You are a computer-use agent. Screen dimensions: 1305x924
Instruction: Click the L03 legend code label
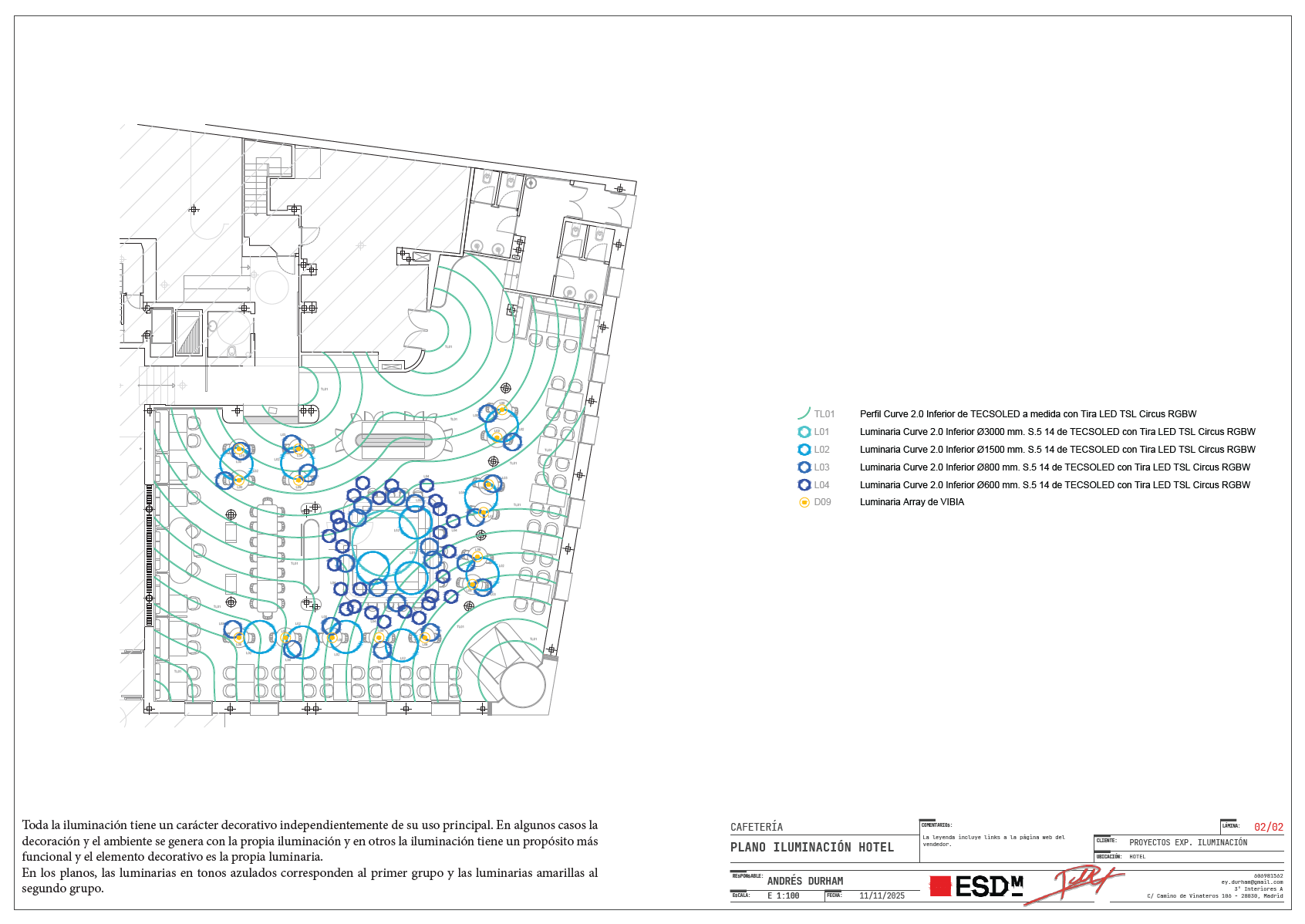coord(822,467)
